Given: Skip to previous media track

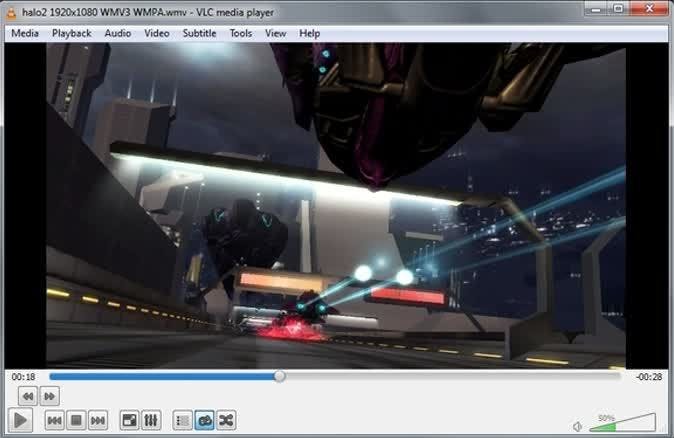Looking at the screenshot, I should [55, 421].
